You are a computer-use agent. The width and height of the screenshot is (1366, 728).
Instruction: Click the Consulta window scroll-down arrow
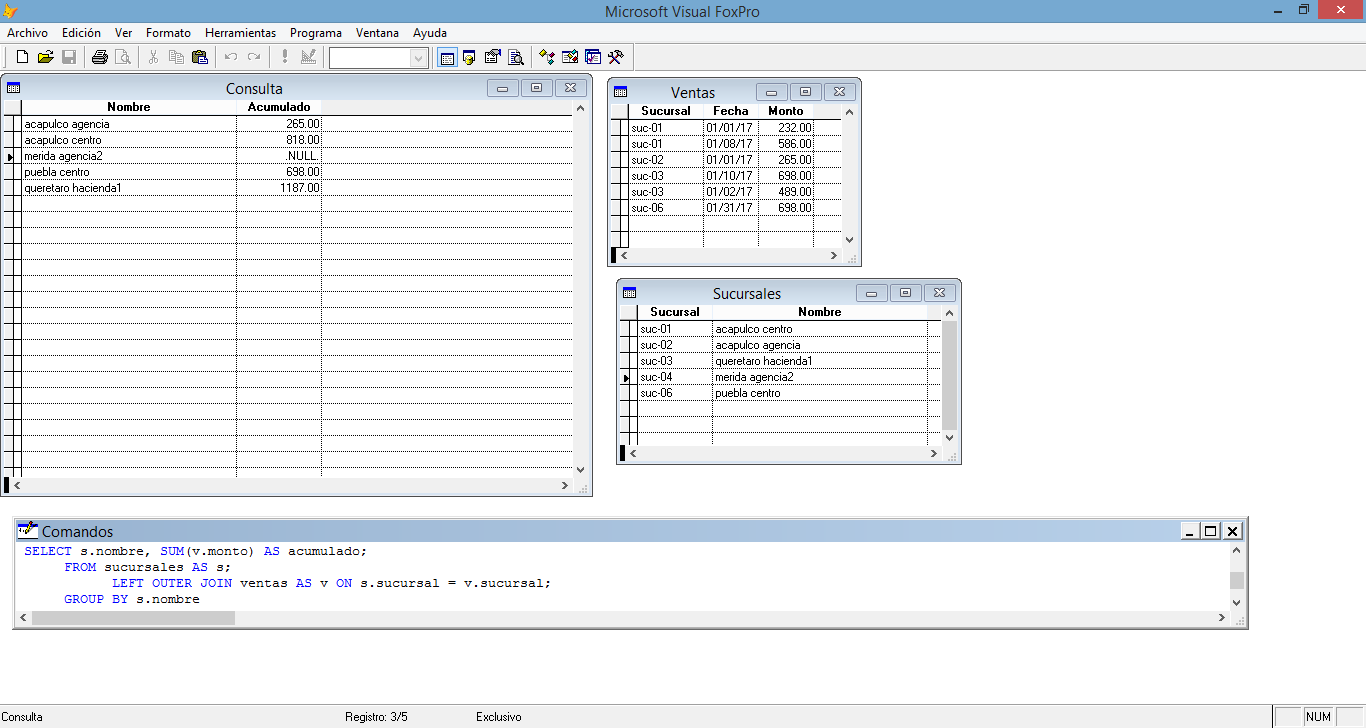(x=581, y=469)
